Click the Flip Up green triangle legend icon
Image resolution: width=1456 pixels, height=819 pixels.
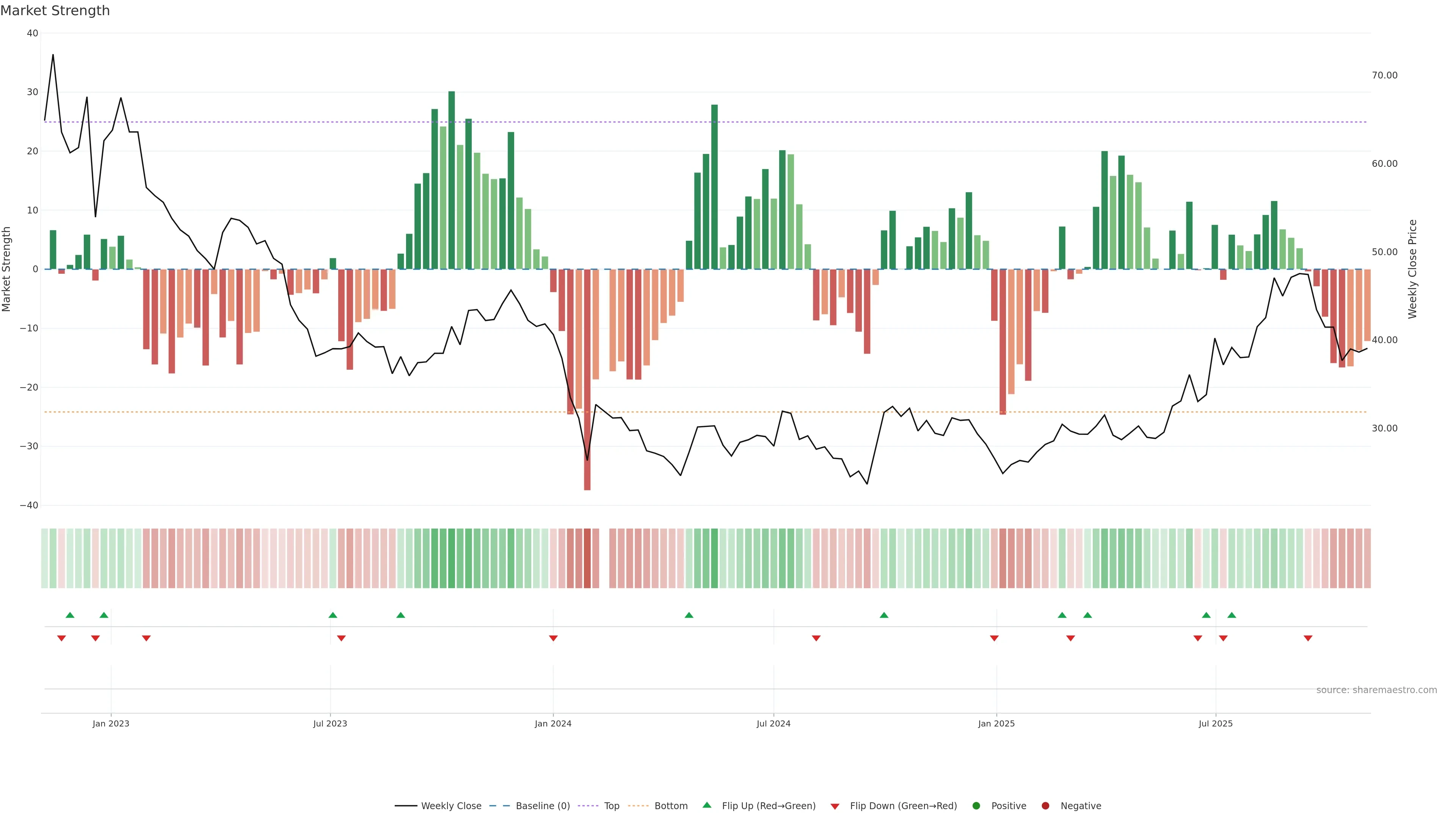pos(706,805)
